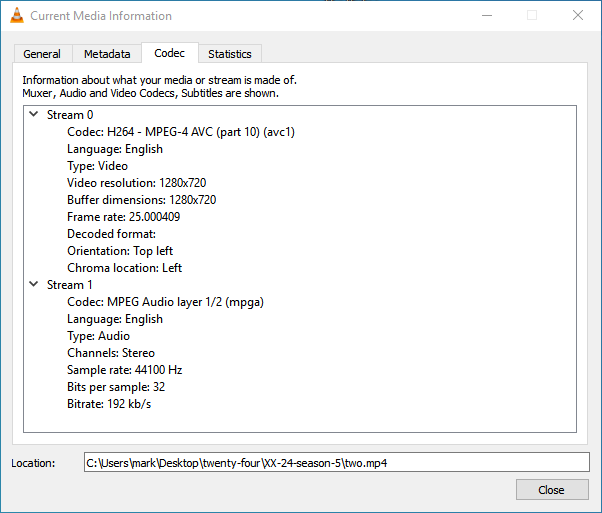Viewport: 602px width, 513px height.
Task: Collapse the Stream 1 chevron
Action: click(x=34, y=284)
